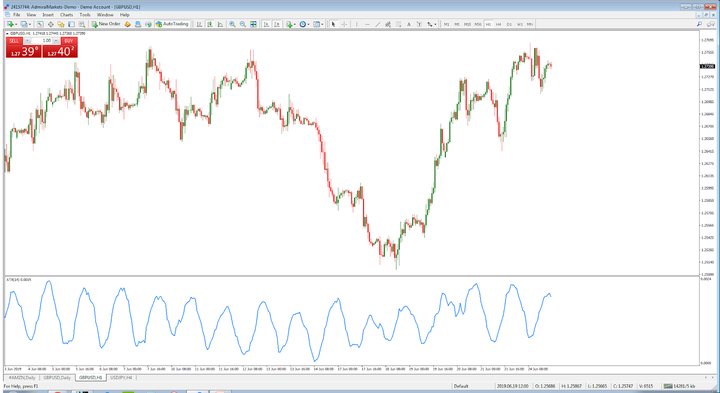The width and height of the screenshot is (720, 393).
Task: Switch timeframe to M15
Action: coord(467,24)
